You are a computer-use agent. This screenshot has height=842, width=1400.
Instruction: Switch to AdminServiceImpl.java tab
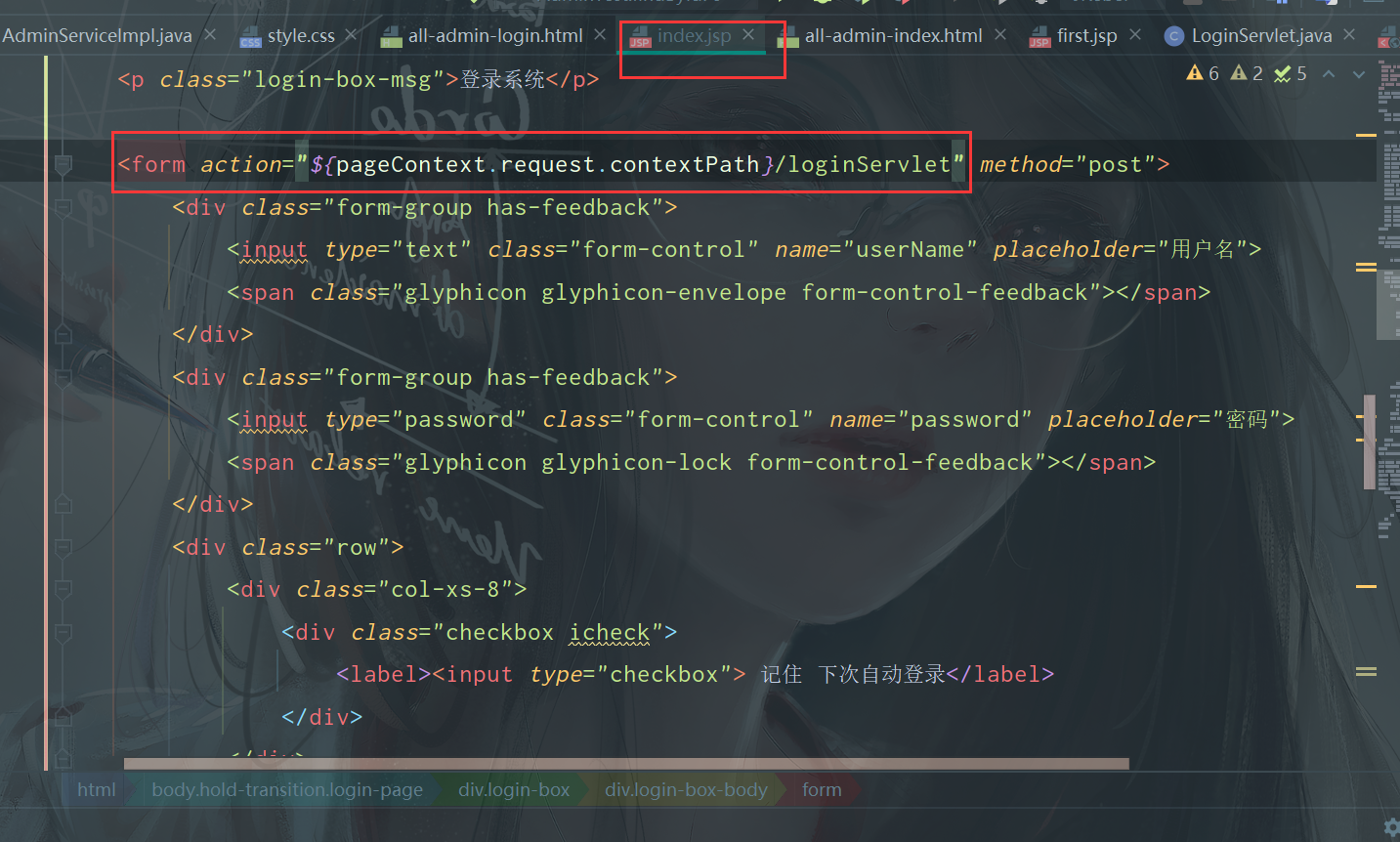click(97, 36)
